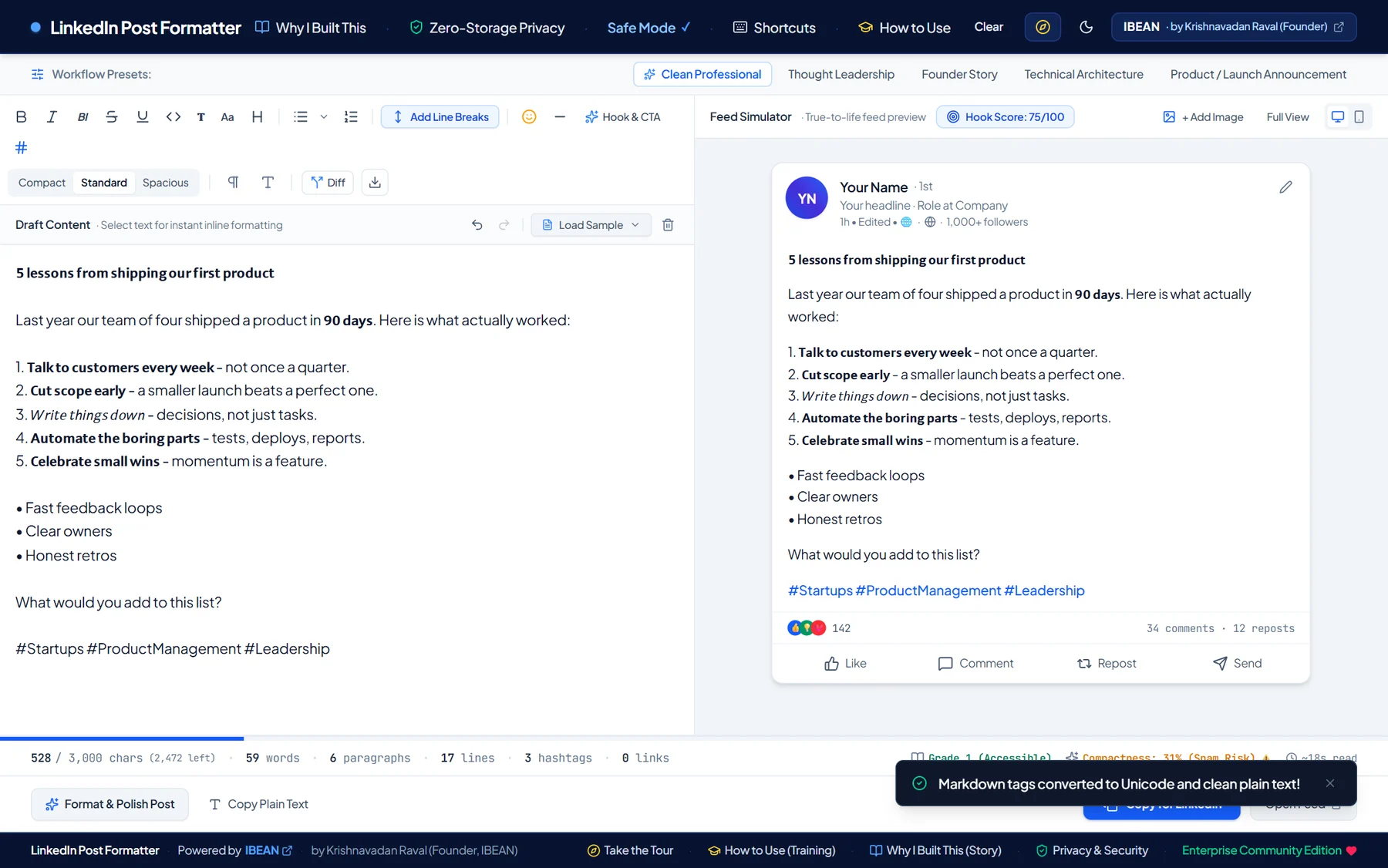1388x868 pixels.
Task: Select the Clean Professional preset
Action: pyautogui.click(x=702, y=74)
